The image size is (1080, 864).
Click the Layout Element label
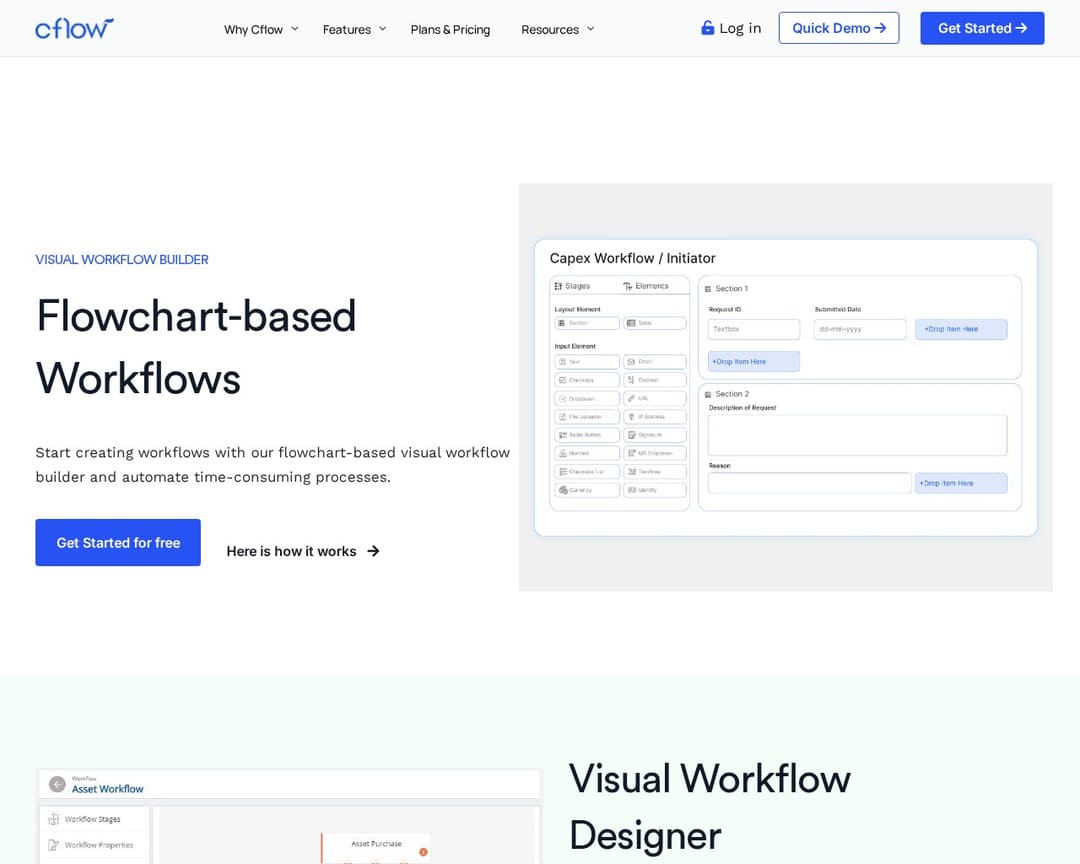(x=577, y=309)
